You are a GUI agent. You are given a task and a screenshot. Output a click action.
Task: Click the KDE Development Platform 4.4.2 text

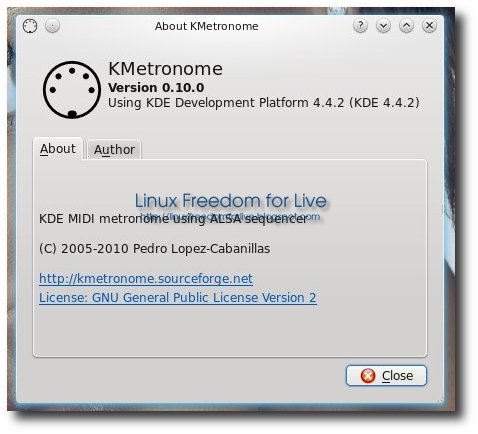coord(264,102)
